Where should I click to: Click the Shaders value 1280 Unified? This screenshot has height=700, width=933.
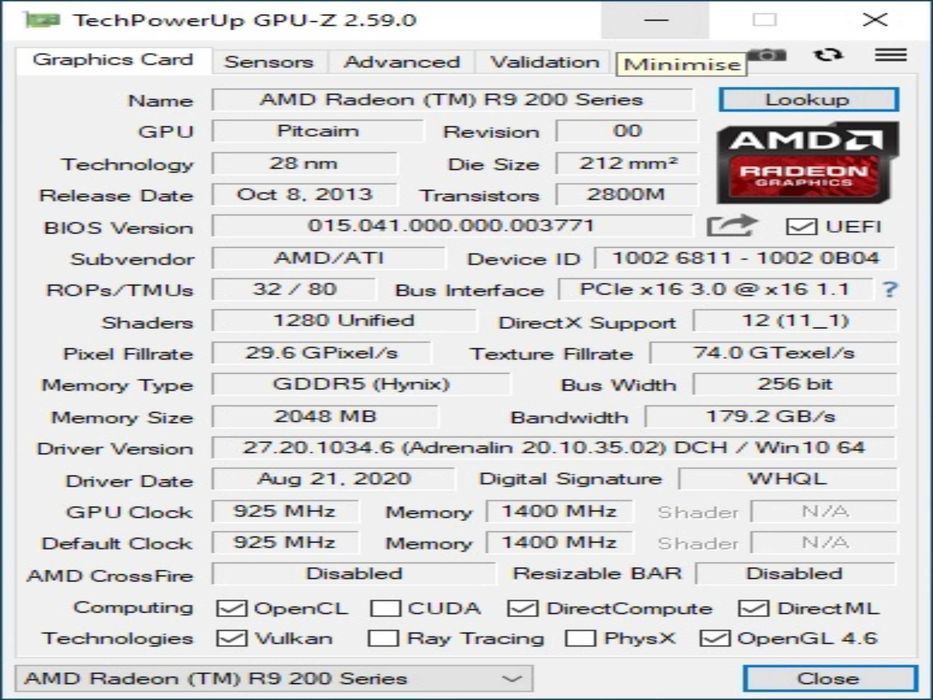click(x=343, y=321)
